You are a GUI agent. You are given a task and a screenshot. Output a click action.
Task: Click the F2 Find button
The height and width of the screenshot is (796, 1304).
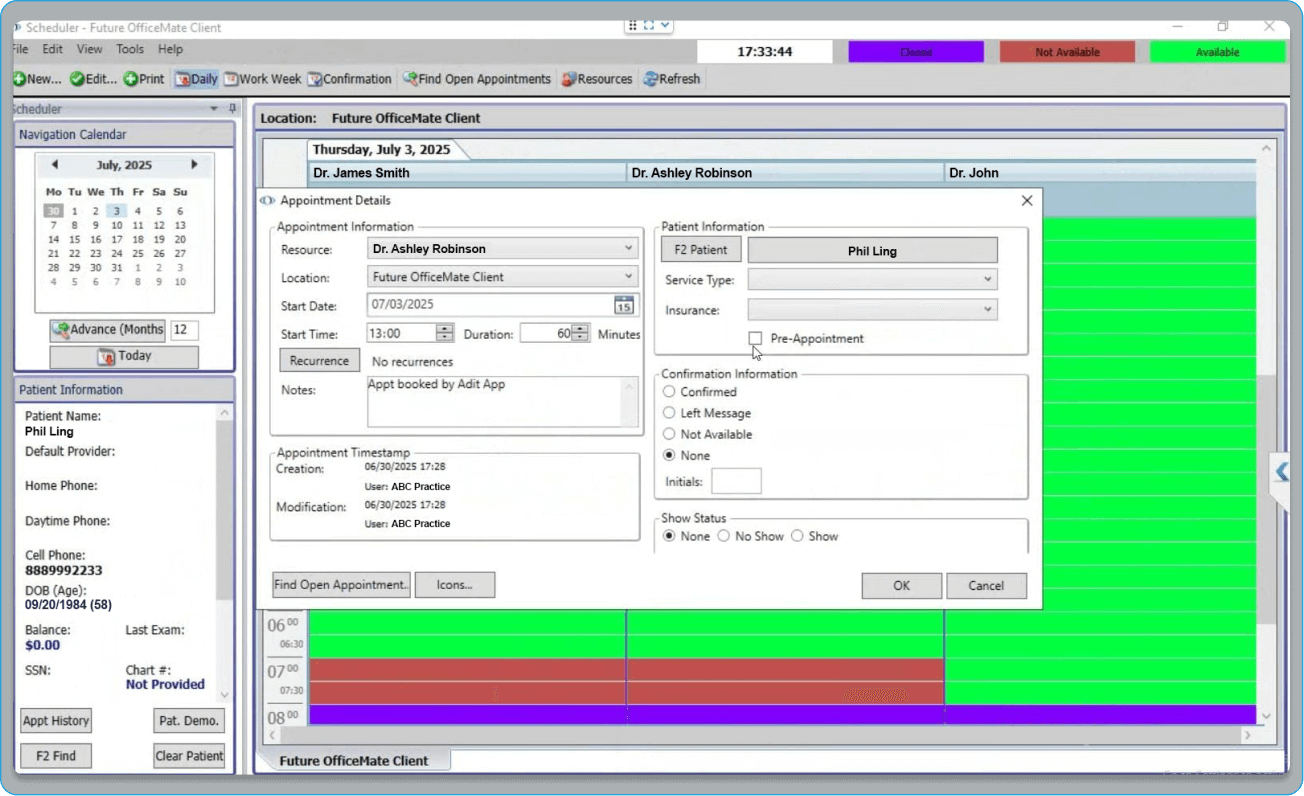(x=56, y=756)
